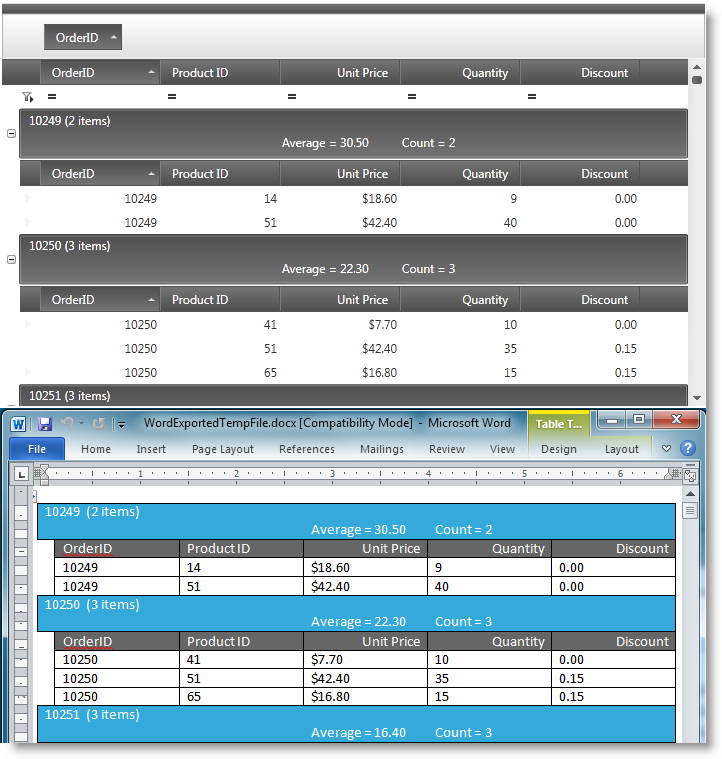Collapse the 10249 group

(12, 133)
